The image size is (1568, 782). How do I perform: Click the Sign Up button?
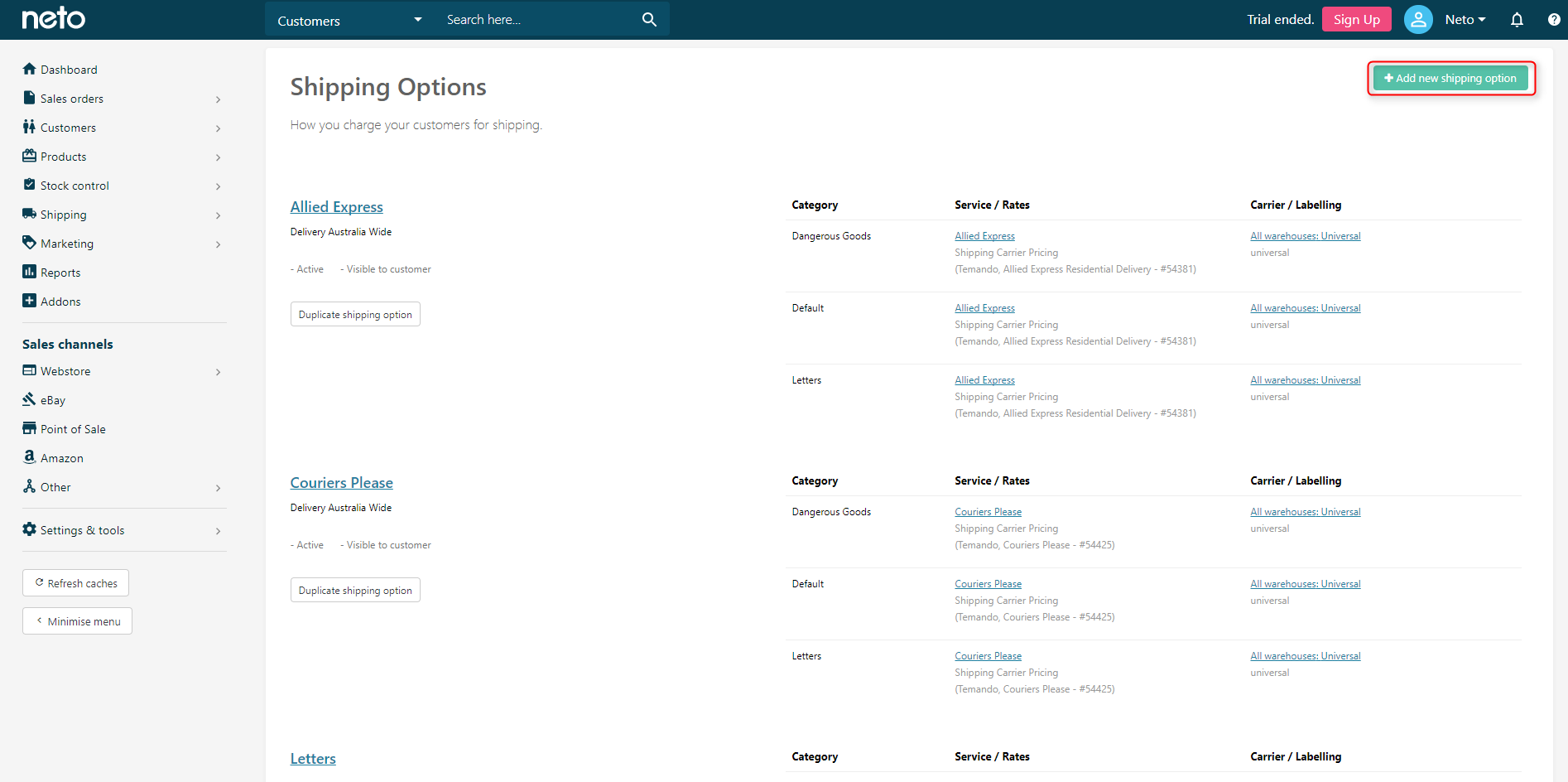1357,20
